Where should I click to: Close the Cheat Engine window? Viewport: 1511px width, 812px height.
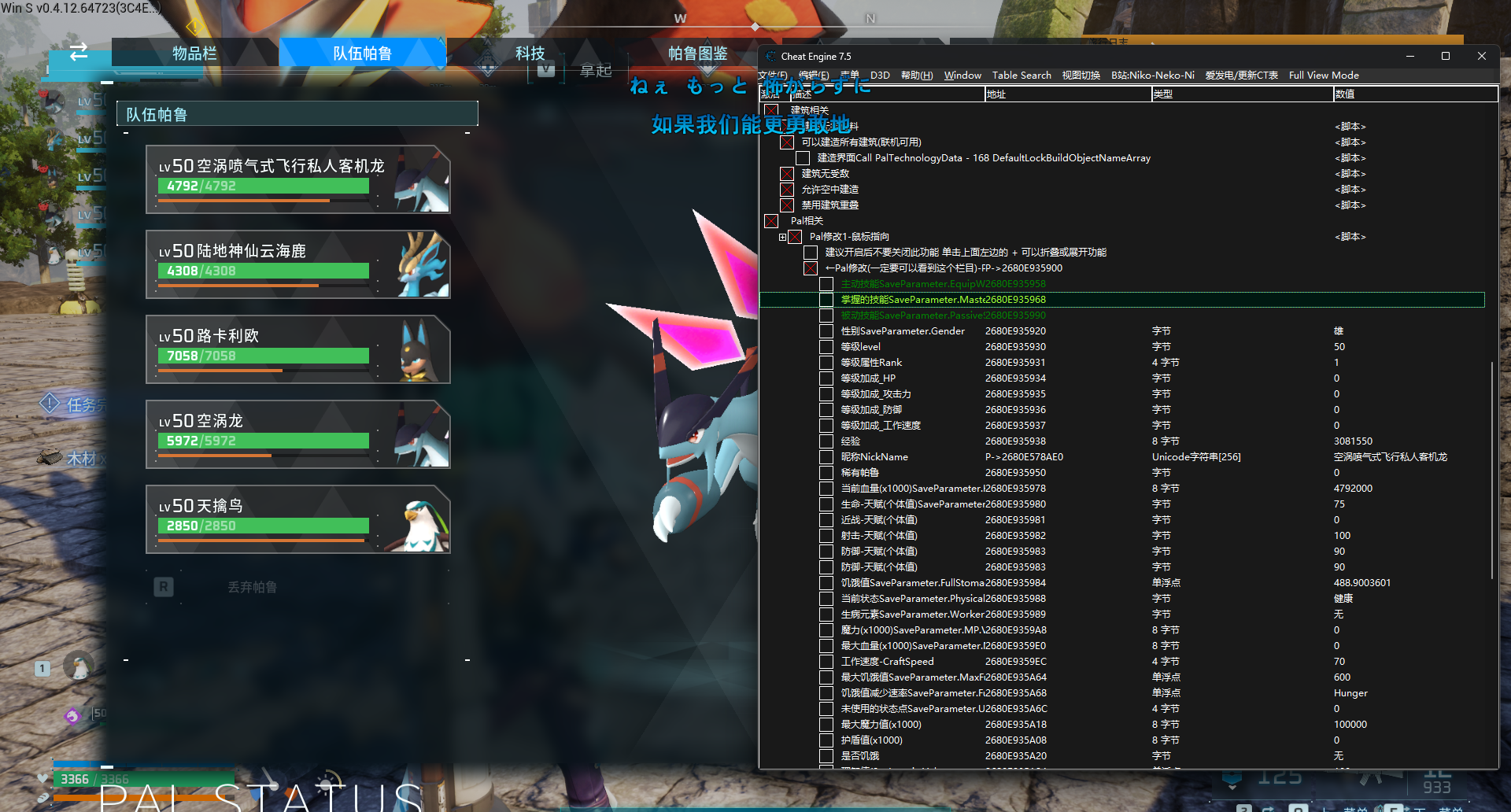pos(1481,57)
